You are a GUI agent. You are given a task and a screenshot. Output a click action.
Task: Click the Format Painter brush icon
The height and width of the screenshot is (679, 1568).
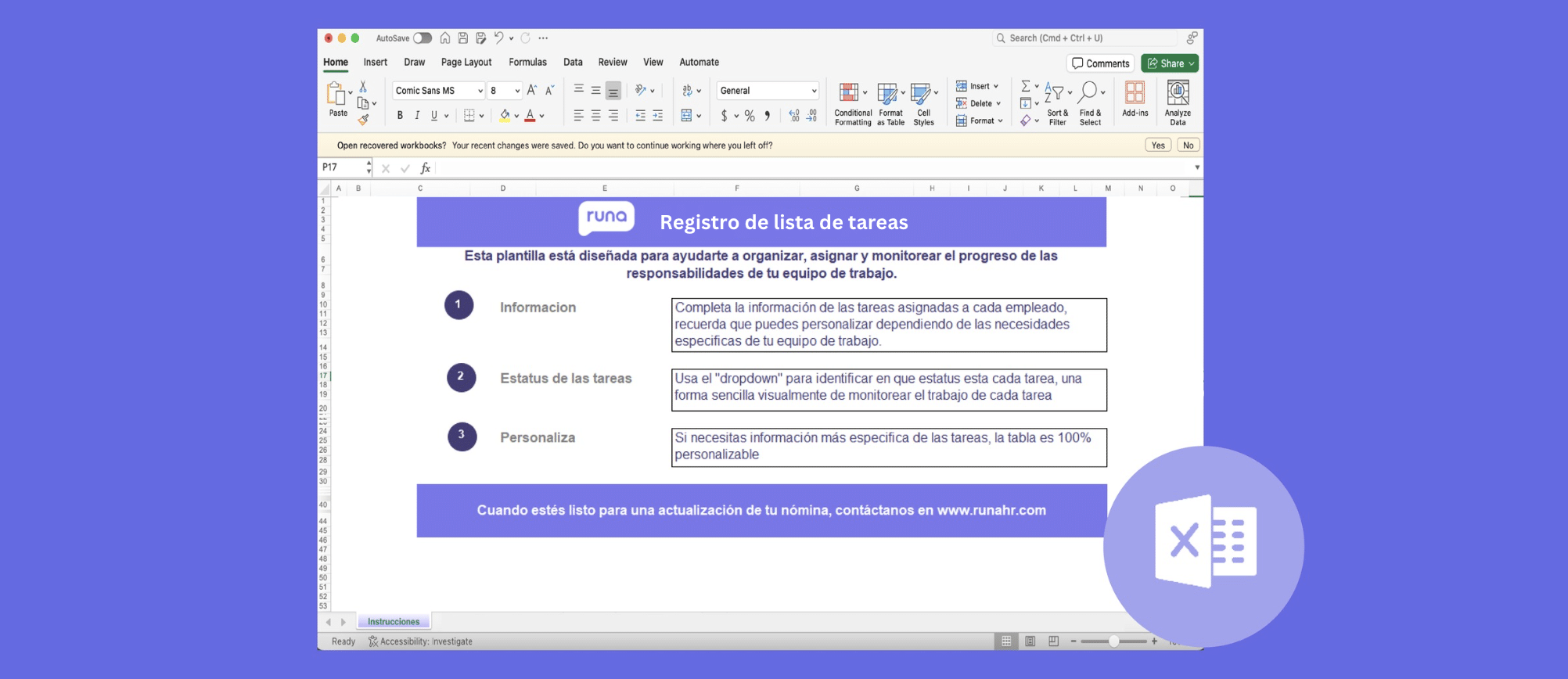tap(363, 120)
